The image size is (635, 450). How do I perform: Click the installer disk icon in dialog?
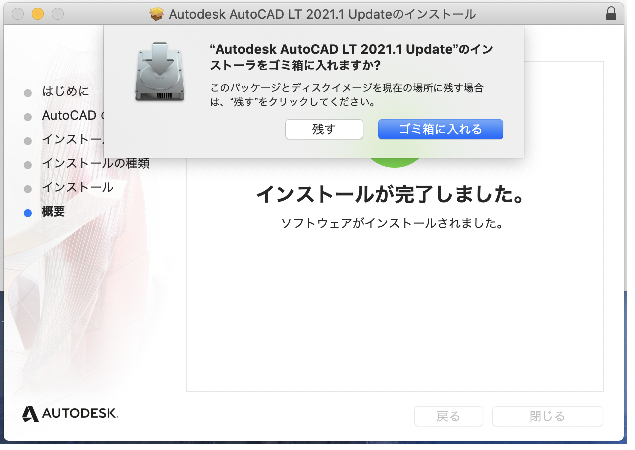(162, 73)
